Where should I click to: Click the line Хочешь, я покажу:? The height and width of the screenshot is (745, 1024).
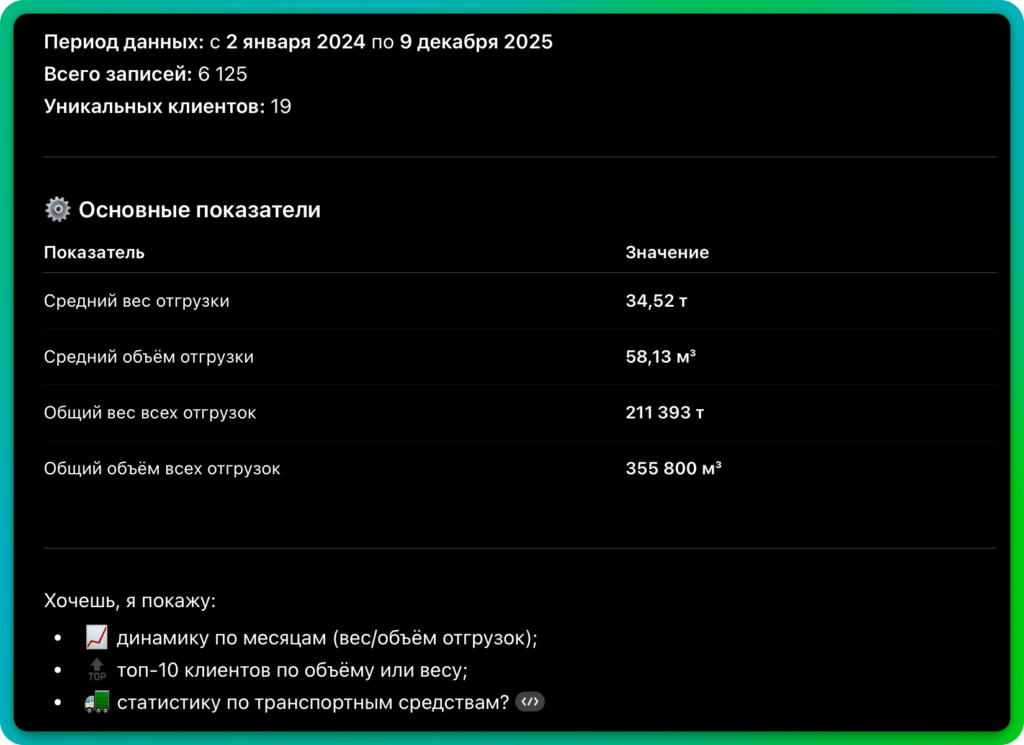click(x=129, y=601)
